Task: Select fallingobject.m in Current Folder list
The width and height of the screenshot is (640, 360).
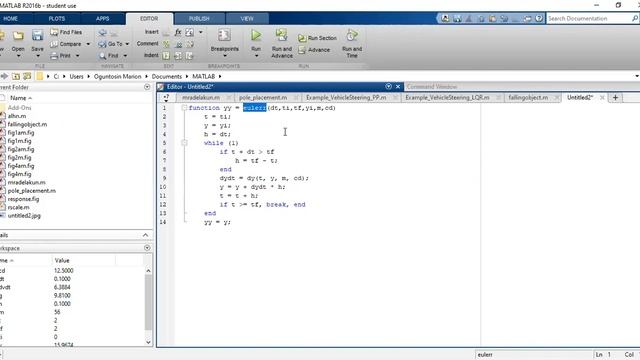Action: [27, 124]
